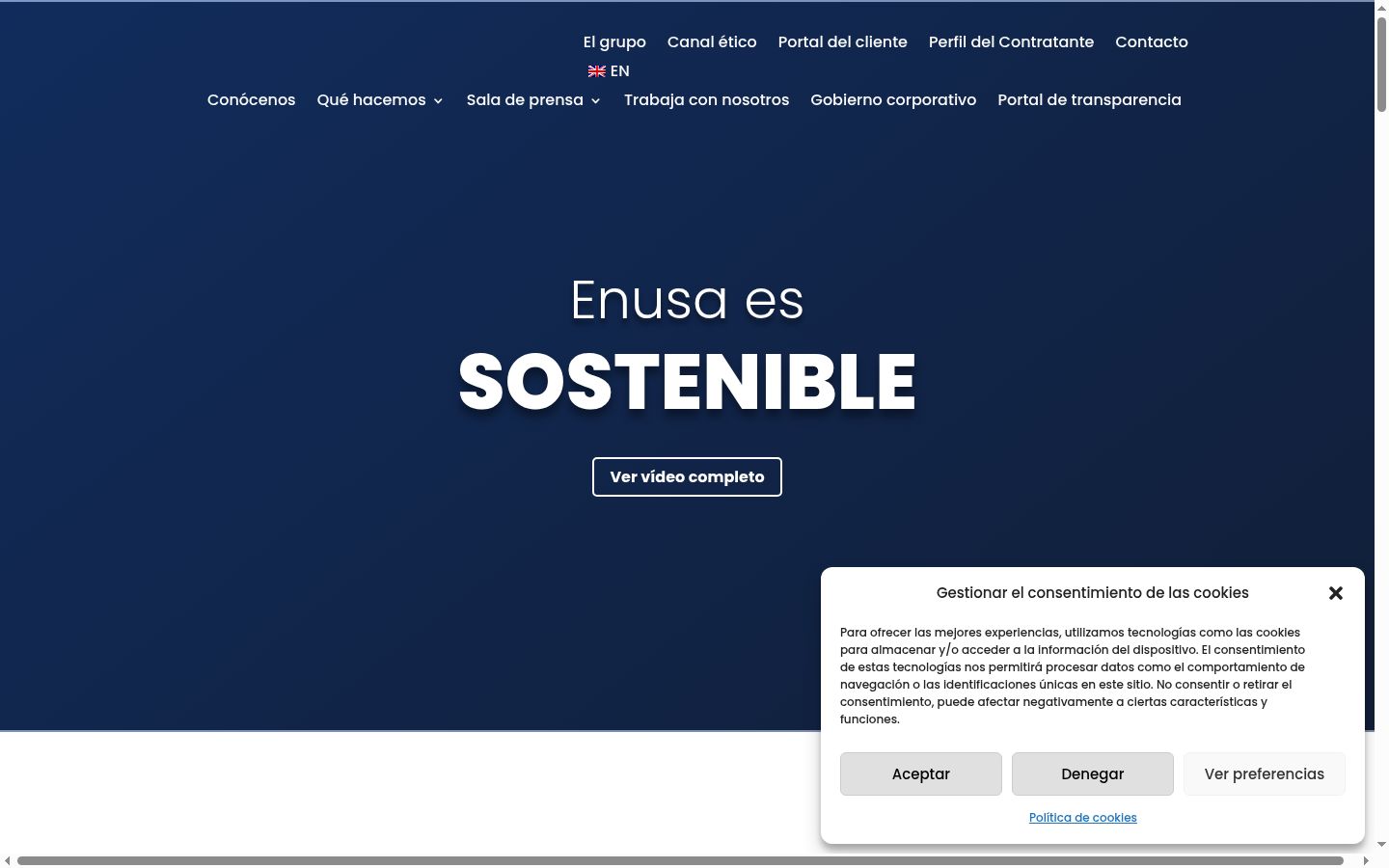This screenshot has height=868, width=1389.
Task: Expand the Sala de prensa dropdown chevron
Action: point(595,101)
